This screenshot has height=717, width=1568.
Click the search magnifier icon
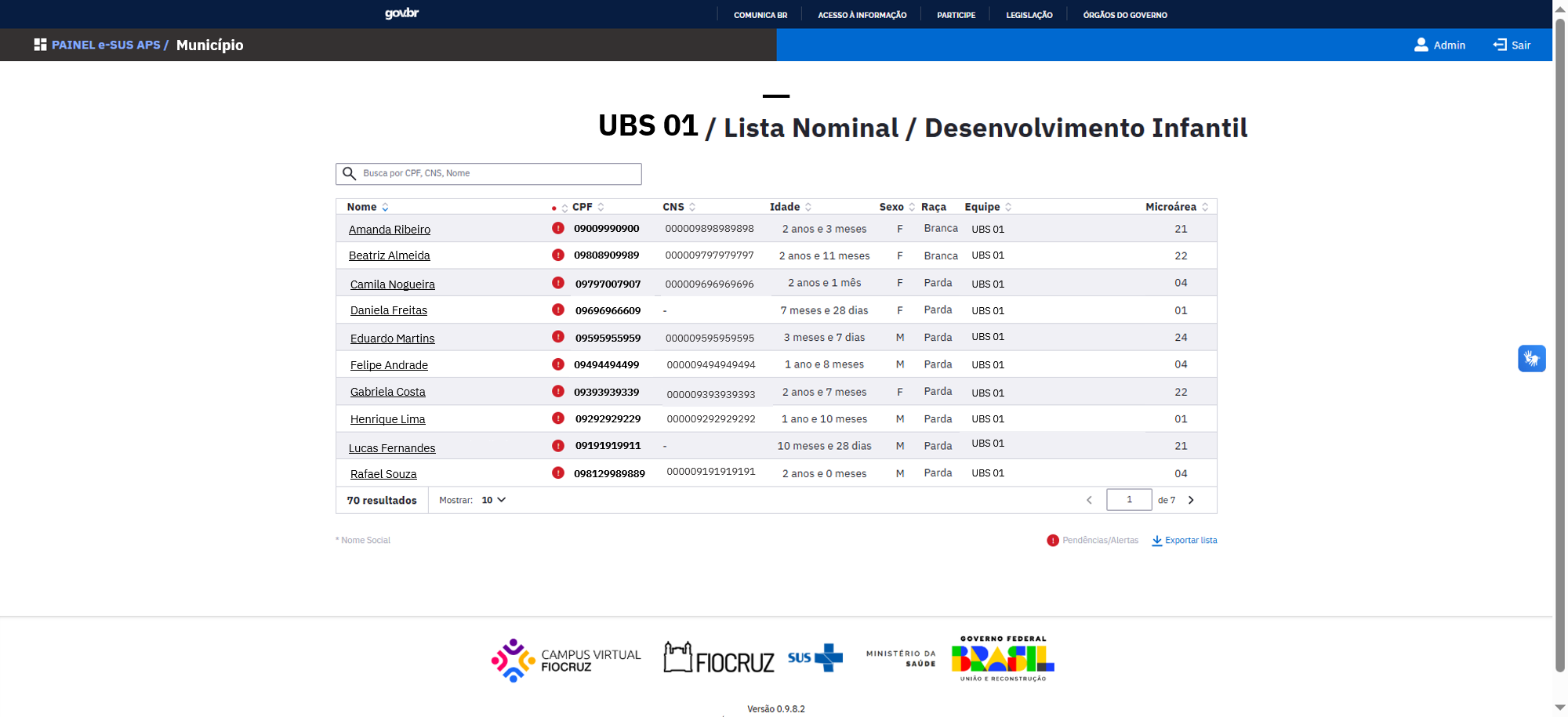(x=350, y=173)
